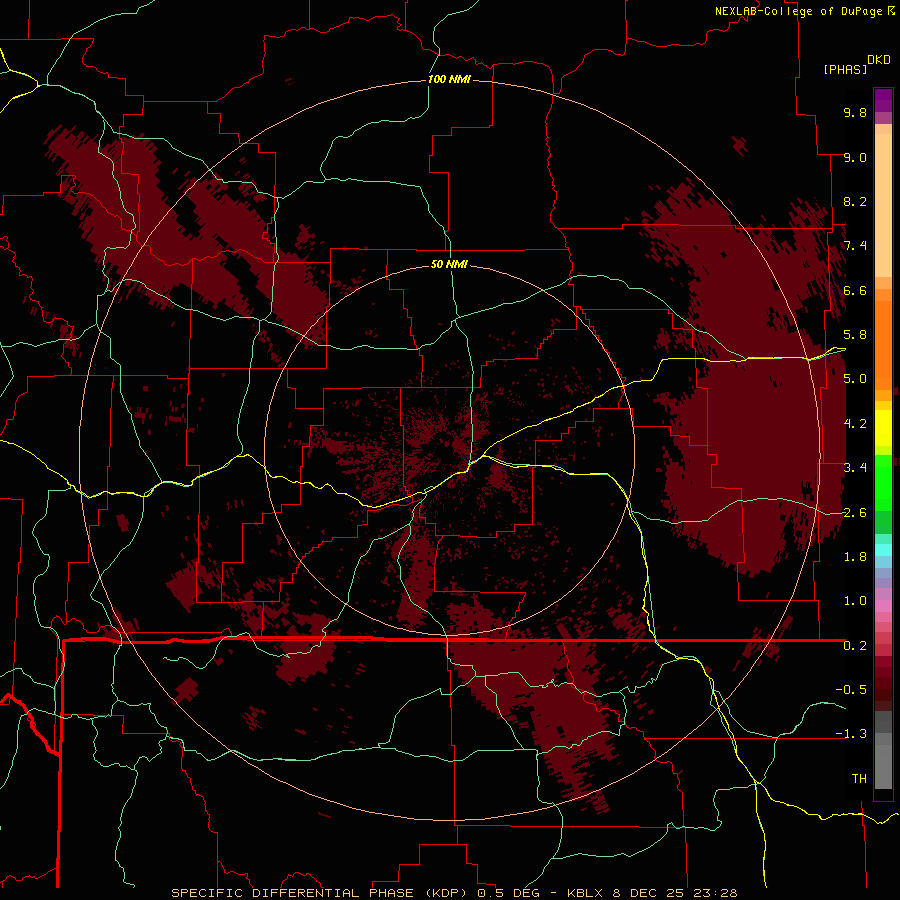The image size is (900, 900).
Task: Click the purple top segment of color bar
Action: point(883,100)
